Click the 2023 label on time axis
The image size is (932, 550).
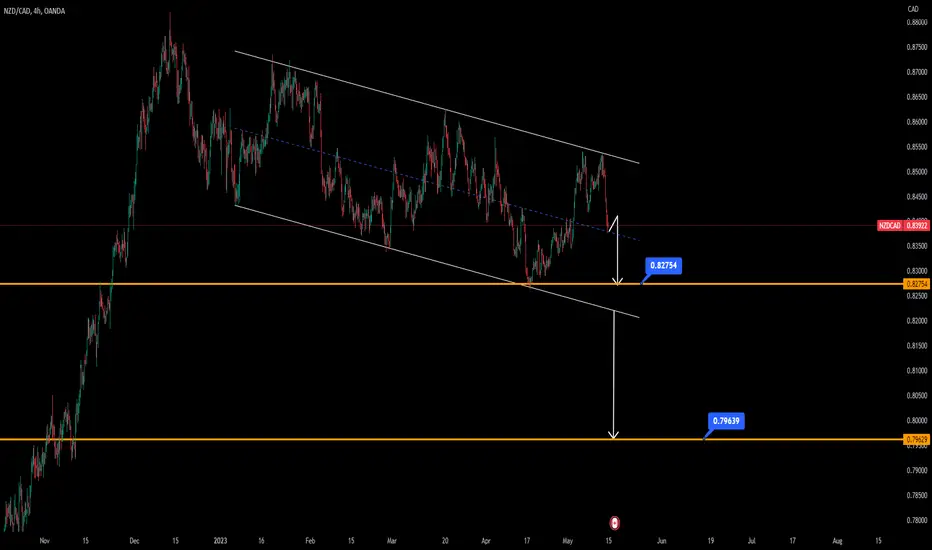(221, 541)
